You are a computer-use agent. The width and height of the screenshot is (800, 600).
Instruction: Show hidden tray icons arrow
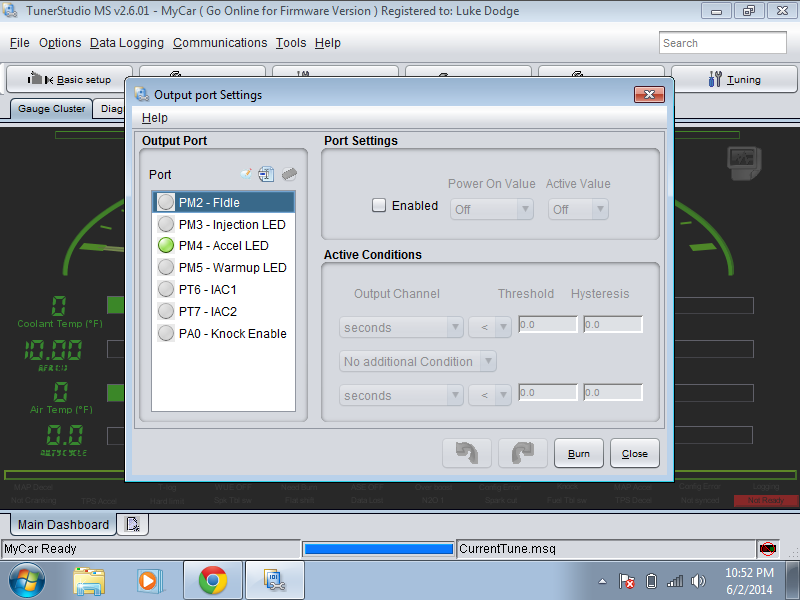[x=603, y=581]
